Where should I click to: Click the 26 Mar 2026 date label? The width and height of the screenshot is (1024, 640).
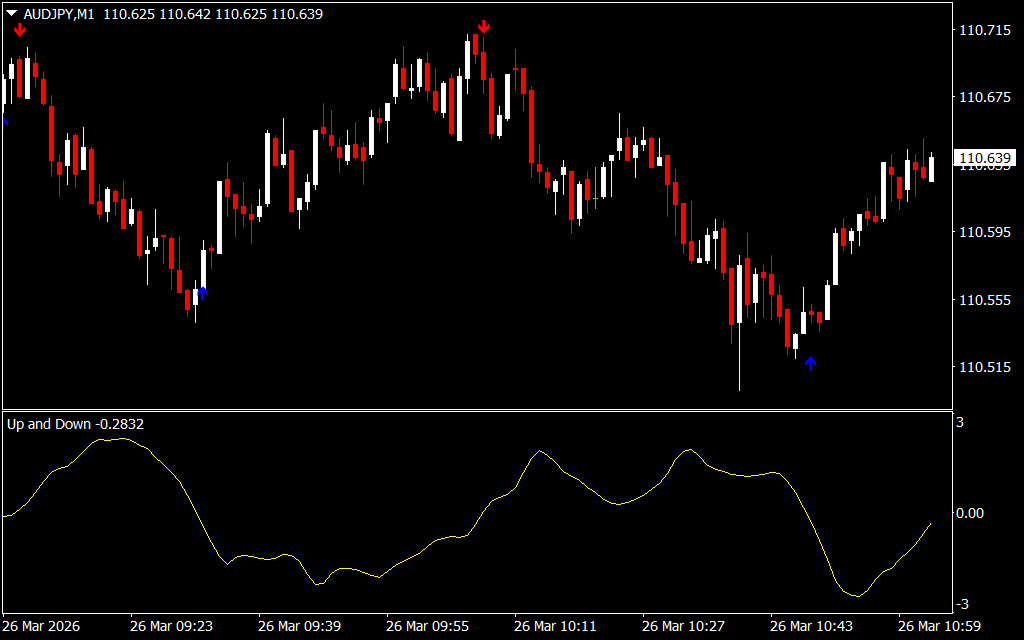tap(43, 626)
